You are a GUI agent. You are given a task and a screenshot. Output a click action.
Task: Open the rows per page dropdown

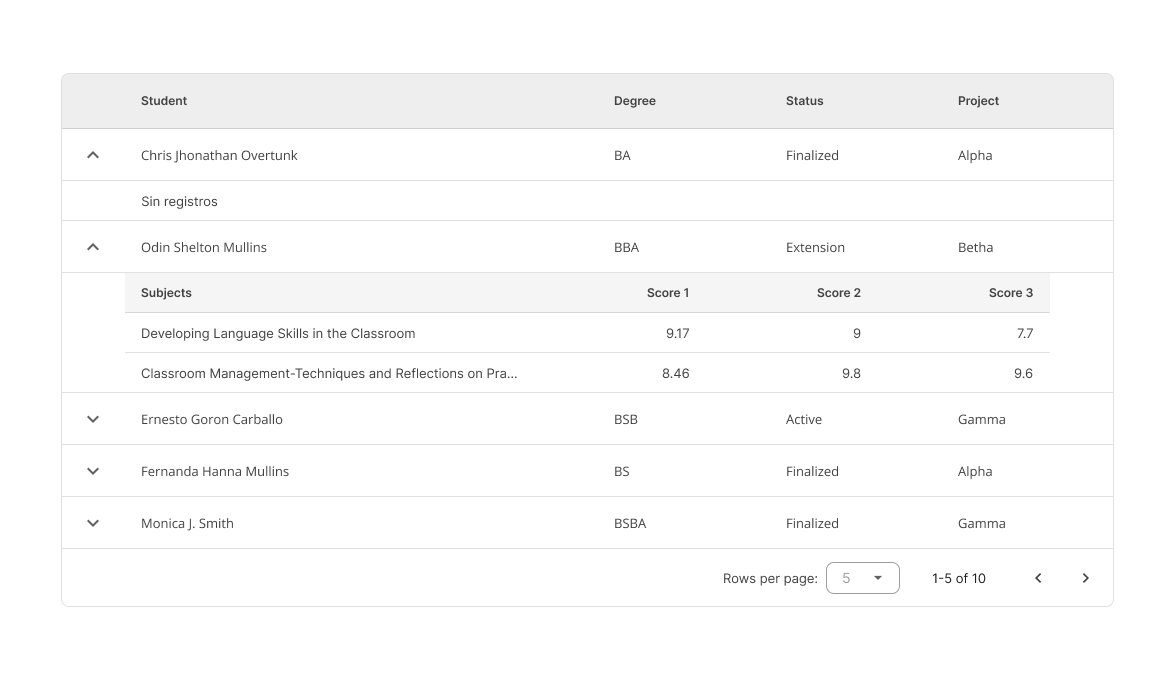click(x=862, y=578)
